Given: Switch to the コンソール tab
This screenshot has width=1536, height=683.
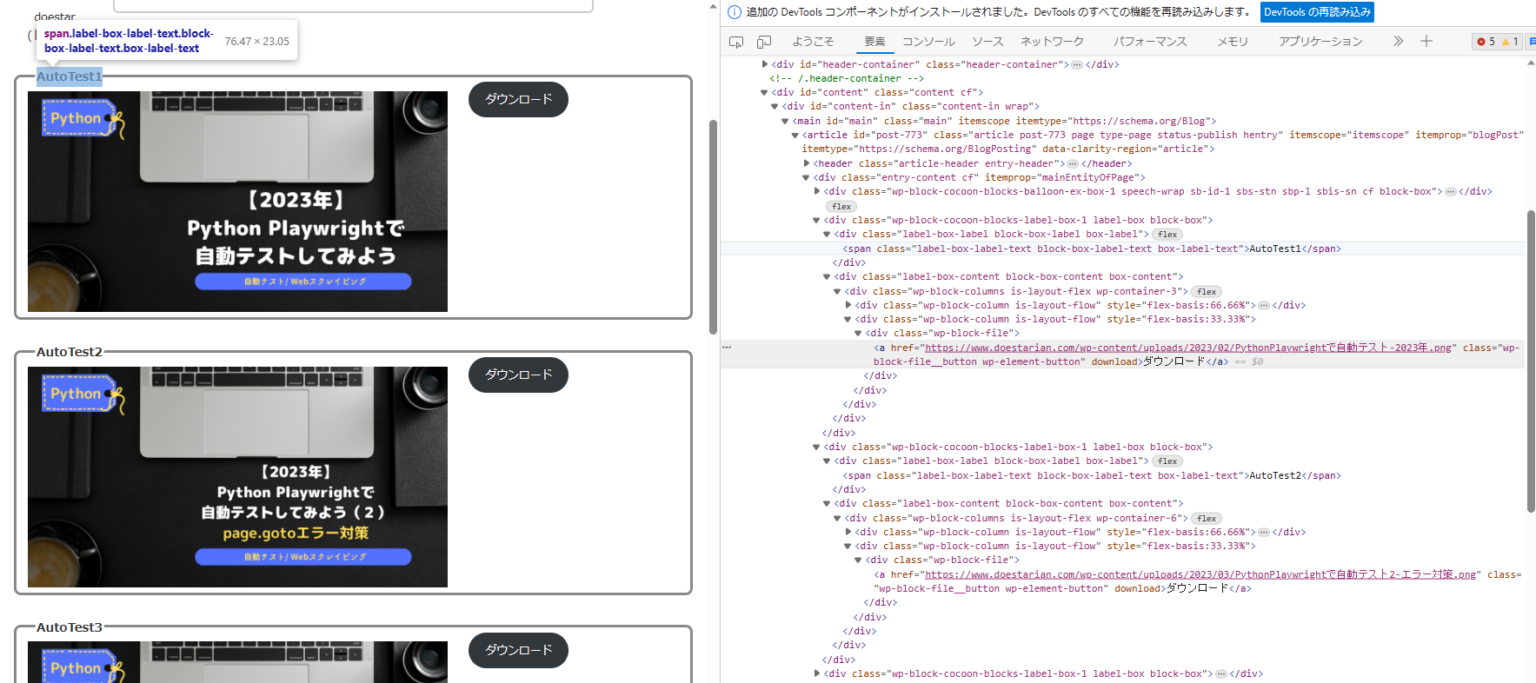Looking at the screenshot, I should point(927,41).
